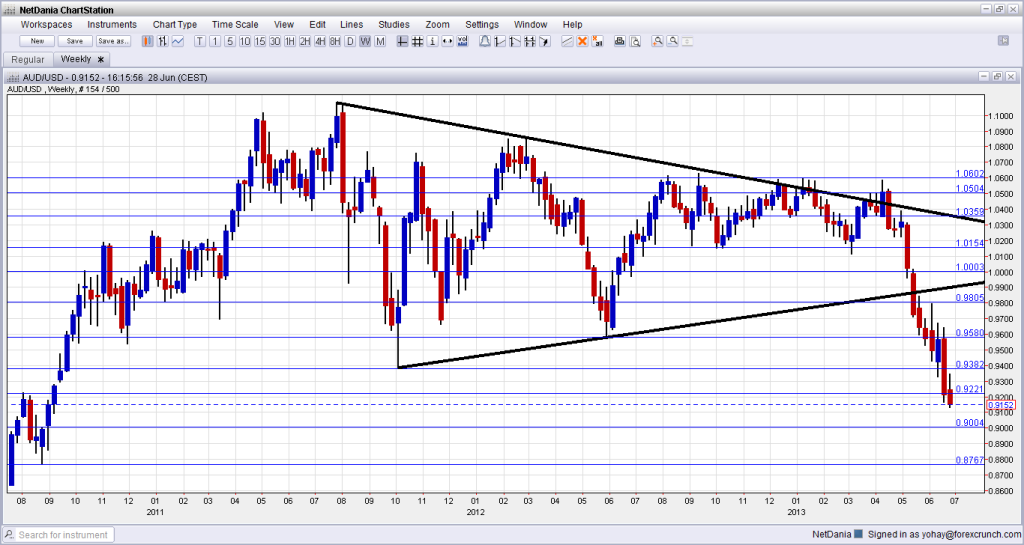Click the 'Save as..' button
The width and height of the screenshot is (1024, 545).
coord(113,41)
